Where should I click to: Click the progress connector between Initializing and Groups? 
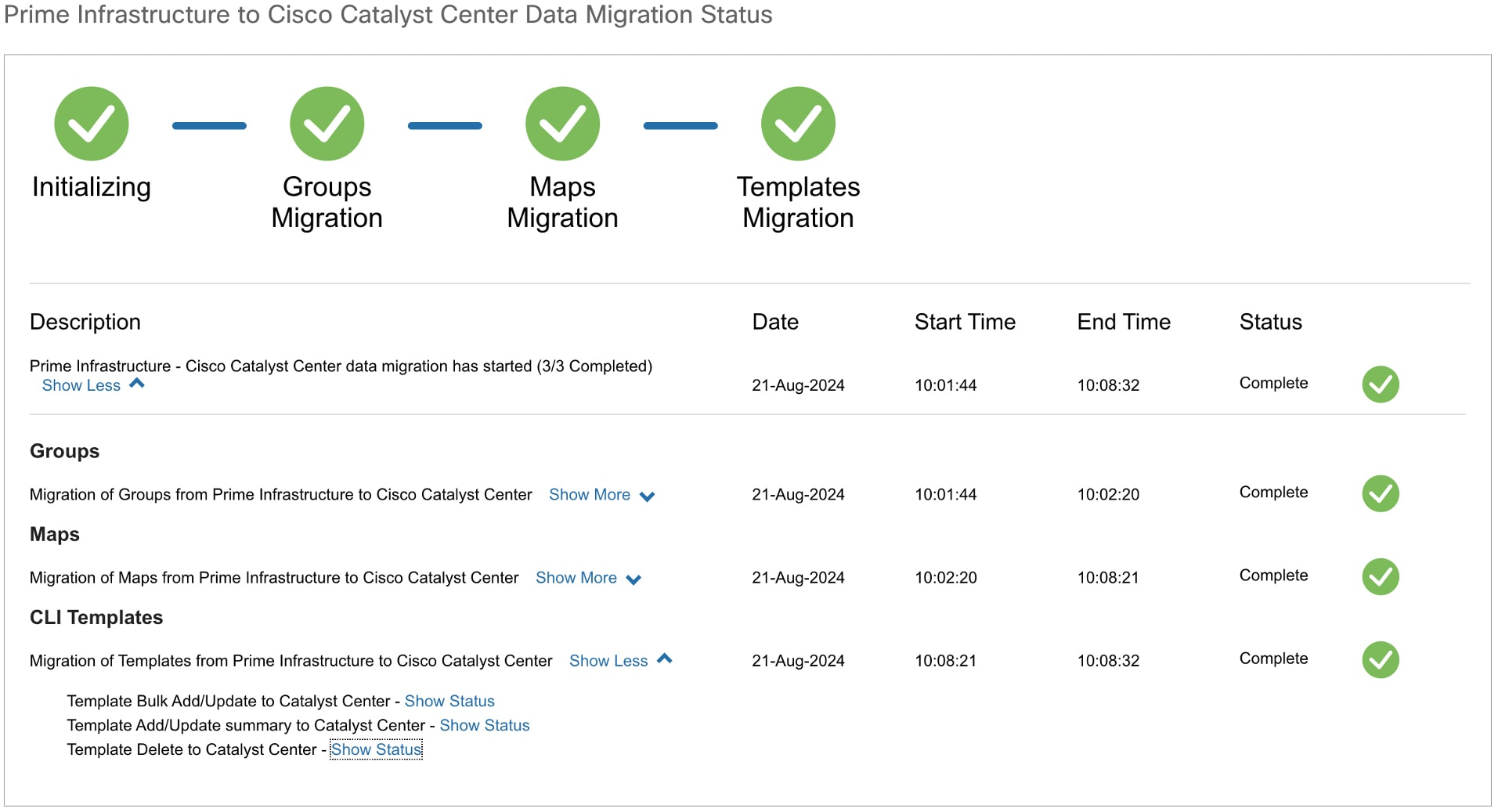209,125
